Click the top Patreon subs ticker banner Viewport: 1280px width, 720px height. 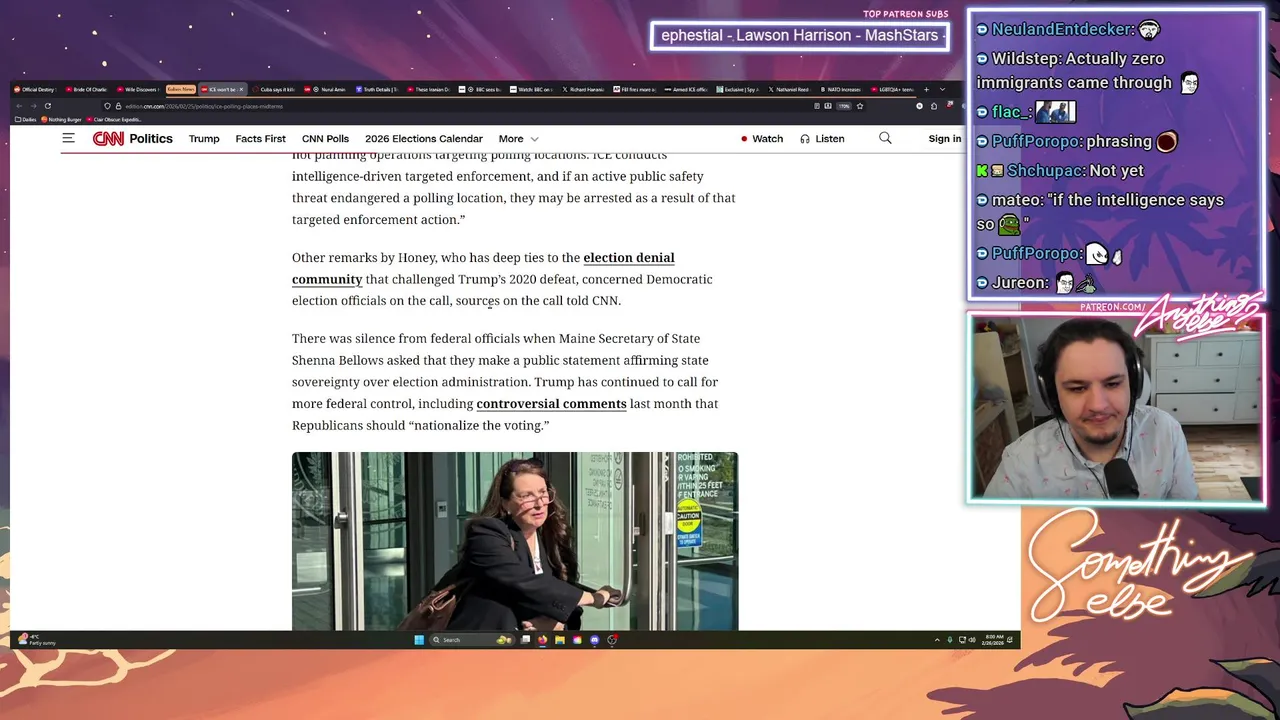pos(800,36)
